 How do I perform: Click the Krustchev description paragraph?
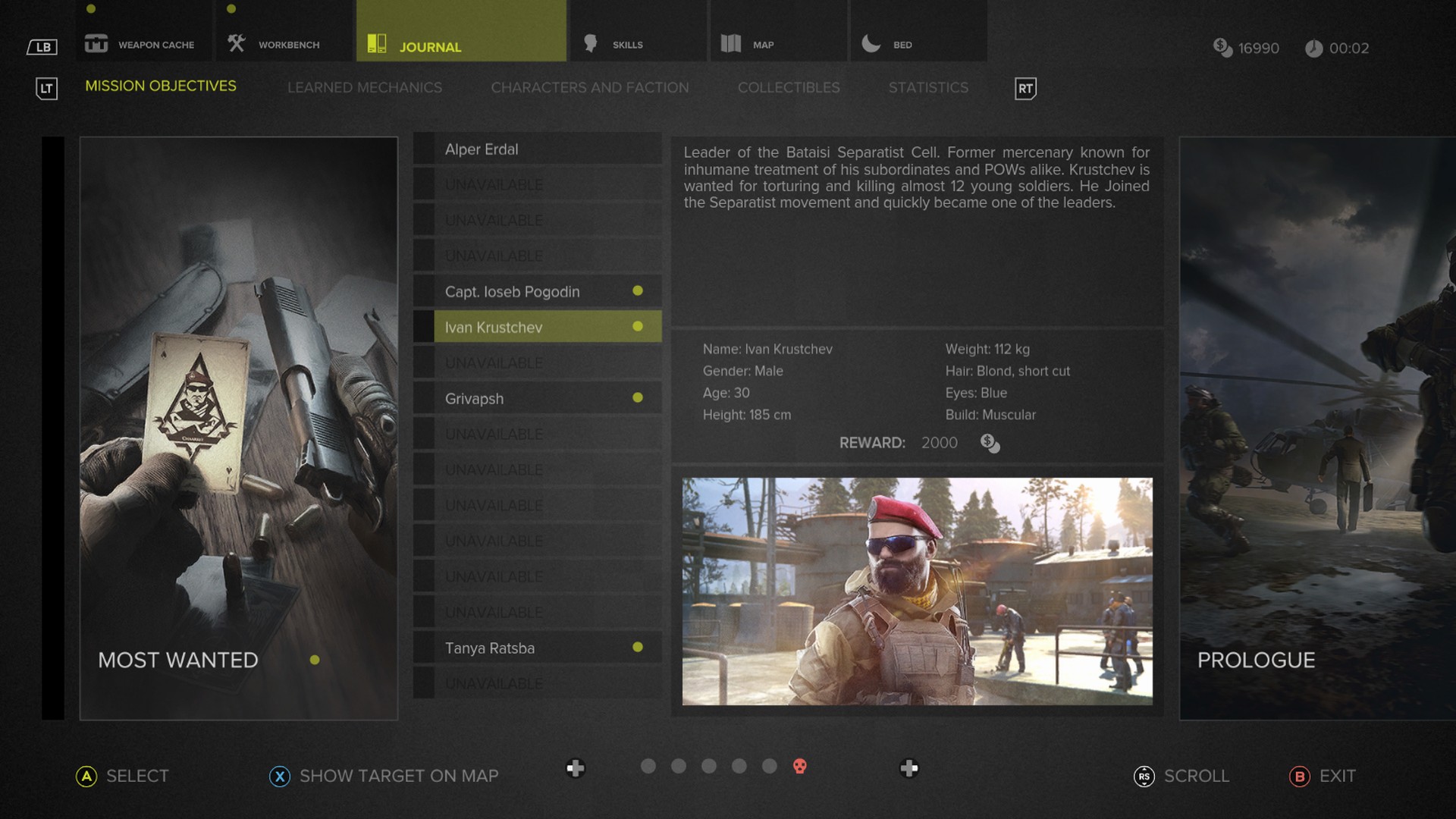tap(917, 177)
